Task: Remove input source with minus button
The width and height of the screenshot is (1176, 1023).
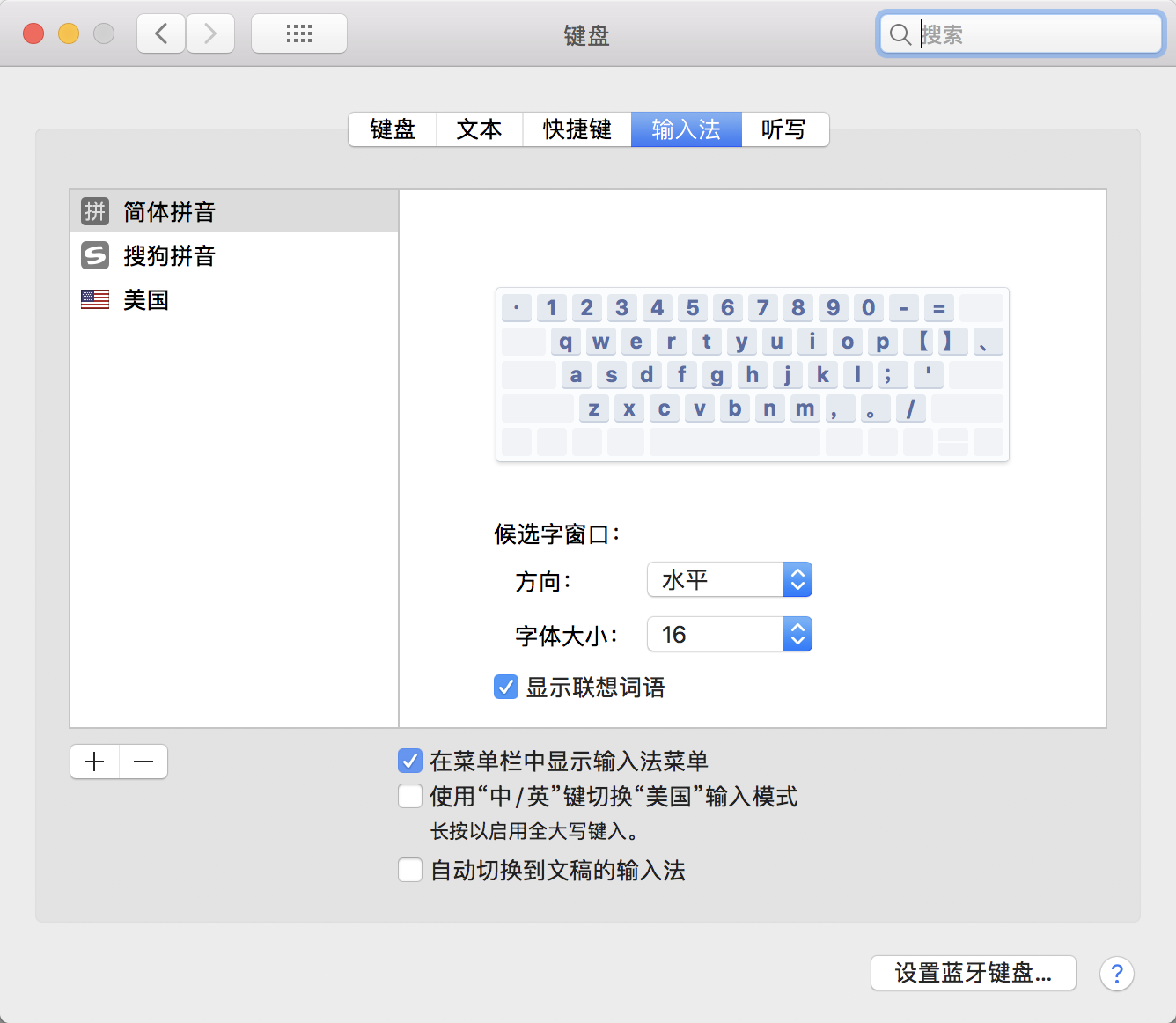Action: [143, 762]
